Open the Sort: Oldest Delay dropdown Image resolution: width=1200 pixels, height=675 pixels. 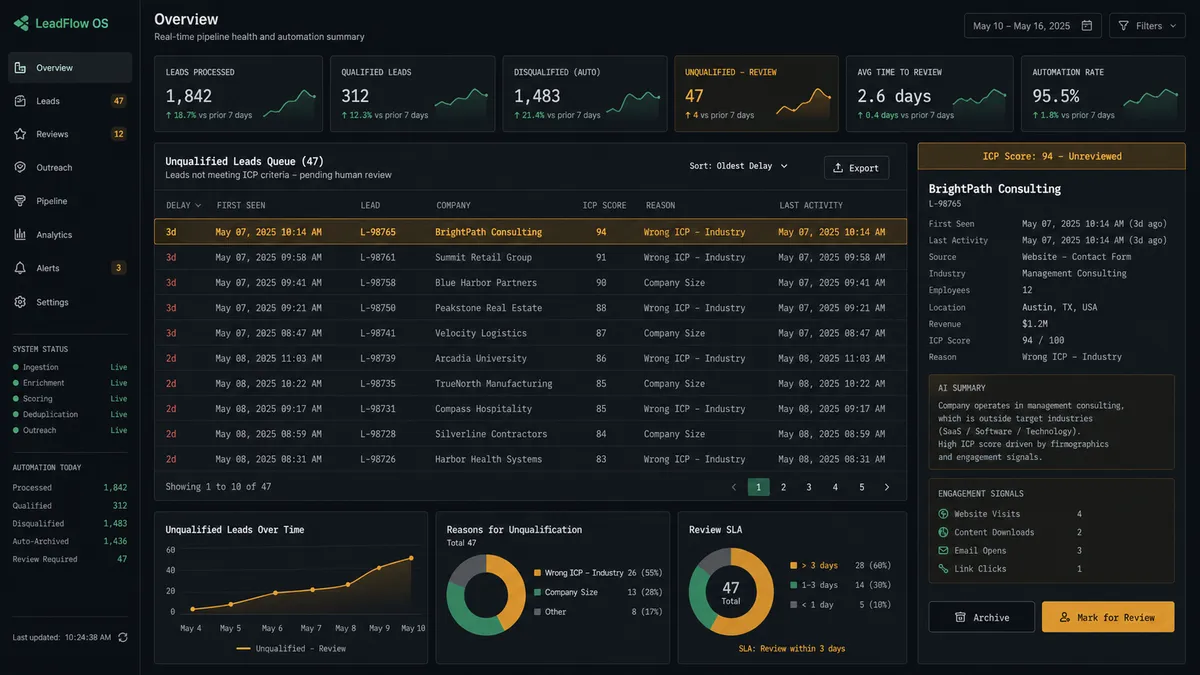739,166
